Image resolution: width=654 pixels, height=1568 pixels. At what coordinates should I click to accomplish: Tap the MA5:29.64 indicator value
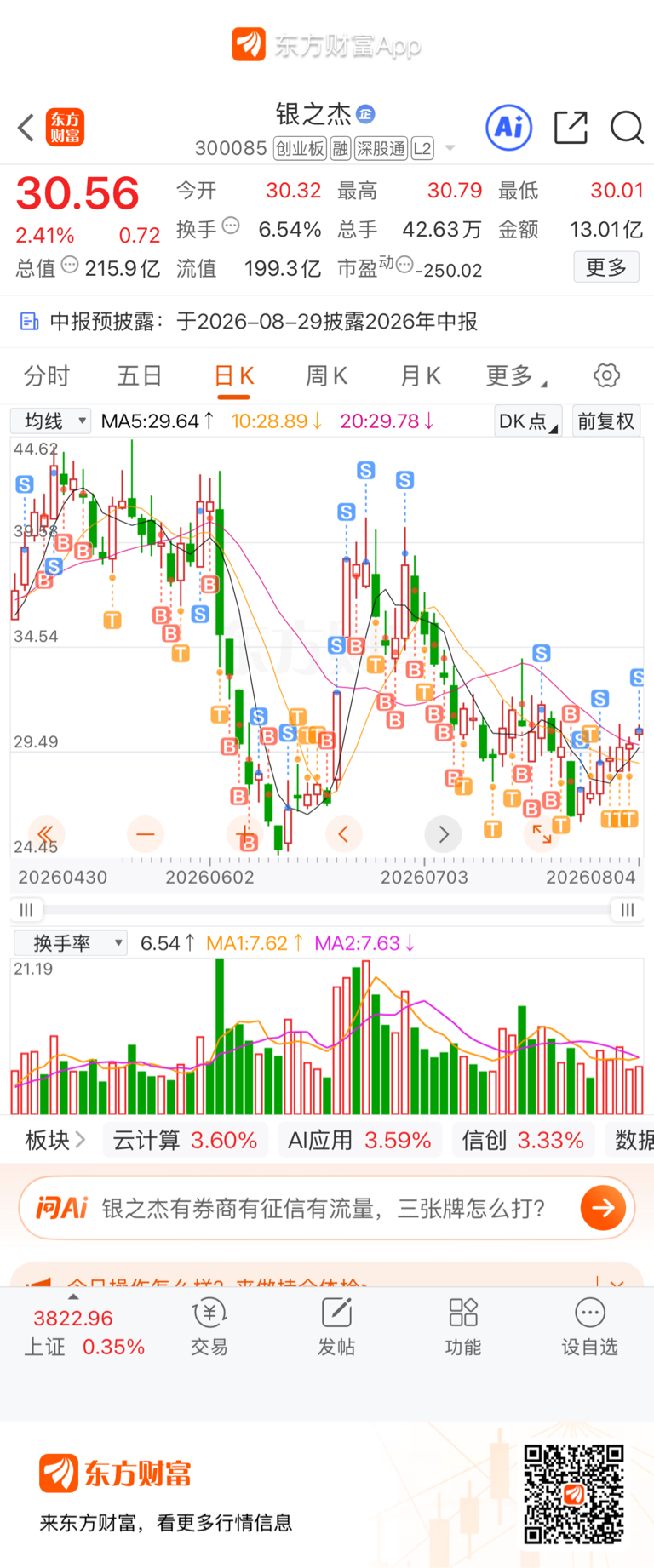[x=158, y=421]
